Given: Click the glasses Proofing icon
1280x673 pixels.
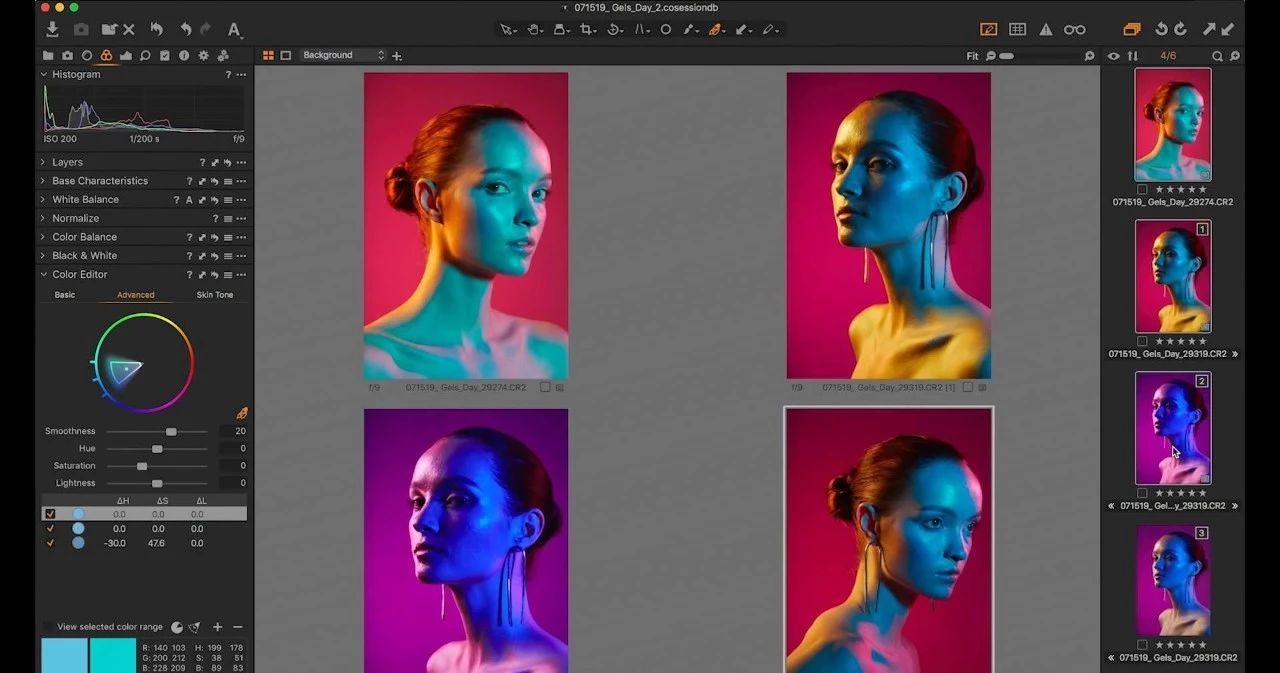Looking at the screenshot, I should pyautogui.click(x=1075, y=30).
